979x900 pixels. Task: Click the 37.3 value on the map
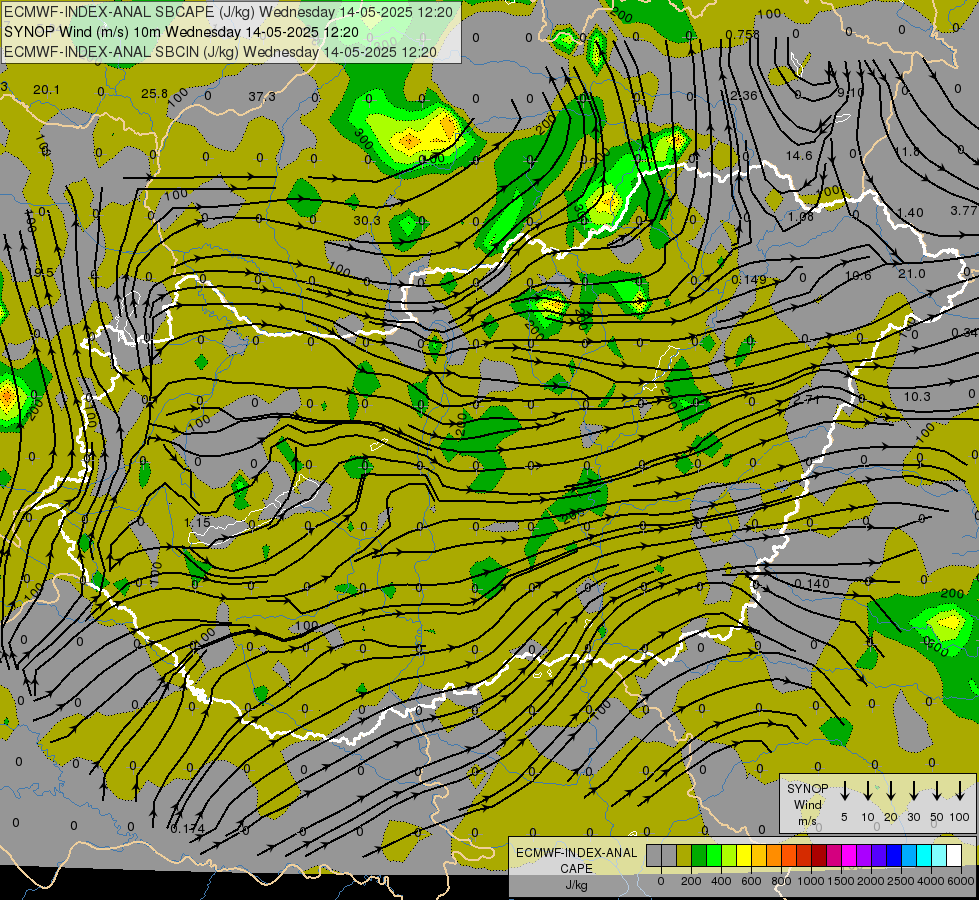262,96
